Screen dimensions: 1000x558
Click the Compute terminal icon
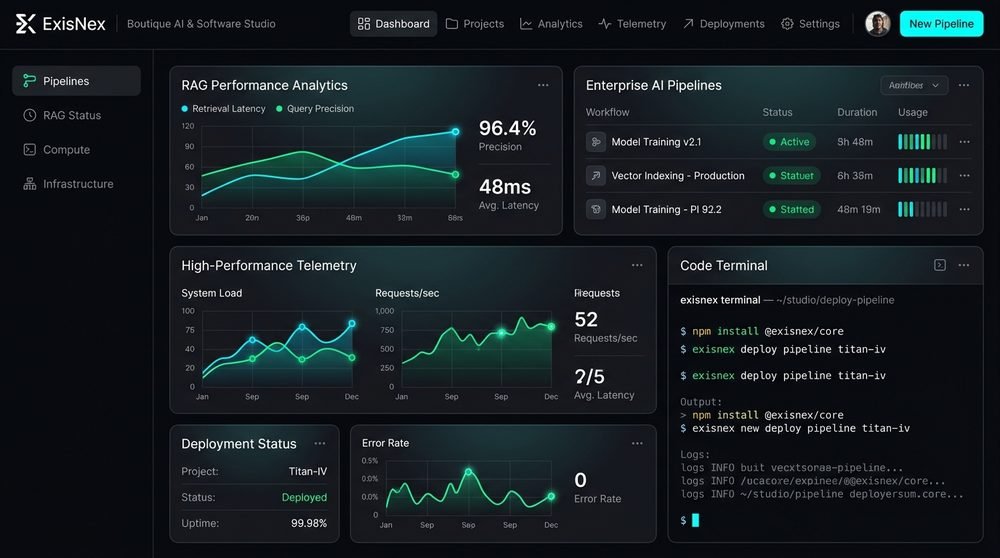pos(29,150)
